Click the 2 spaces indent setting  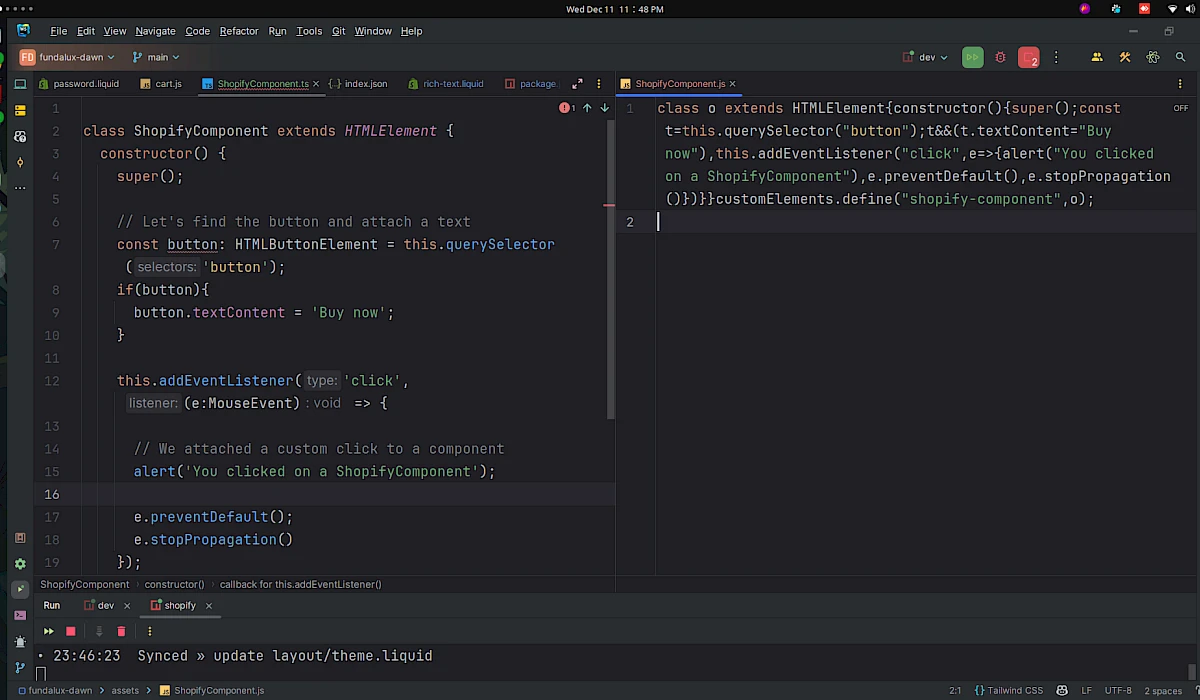(1163, 690)
